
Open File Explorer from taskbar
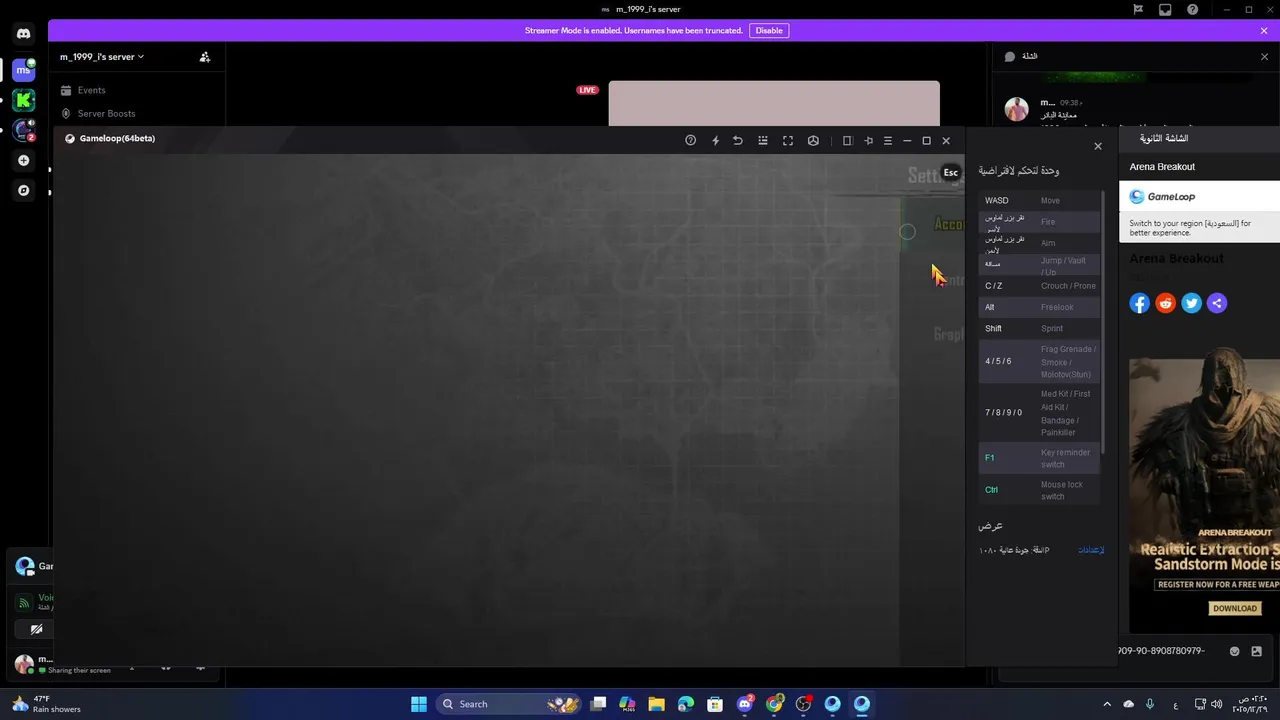pyautogui.click(x=656, y=704)
